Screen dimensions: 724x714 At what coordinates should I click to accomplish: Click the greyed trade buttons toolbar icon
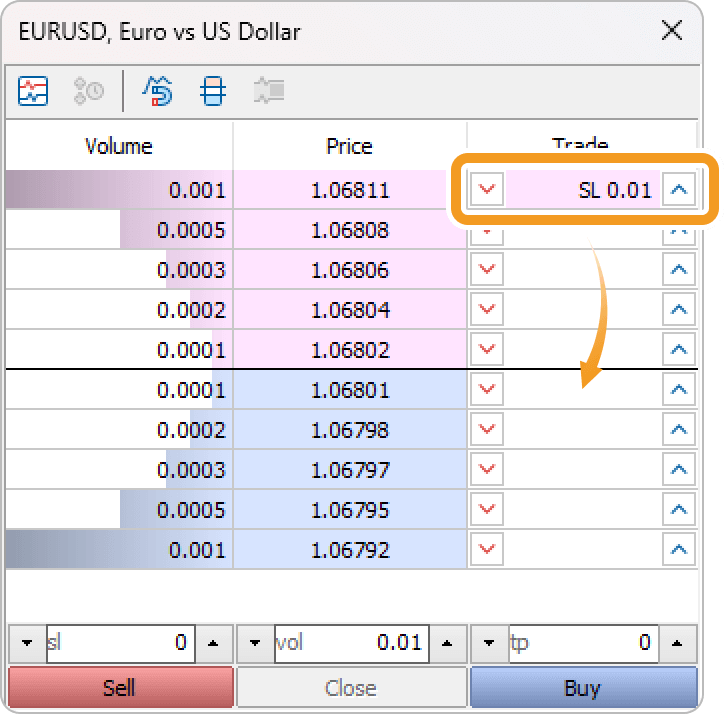point(269,90)
